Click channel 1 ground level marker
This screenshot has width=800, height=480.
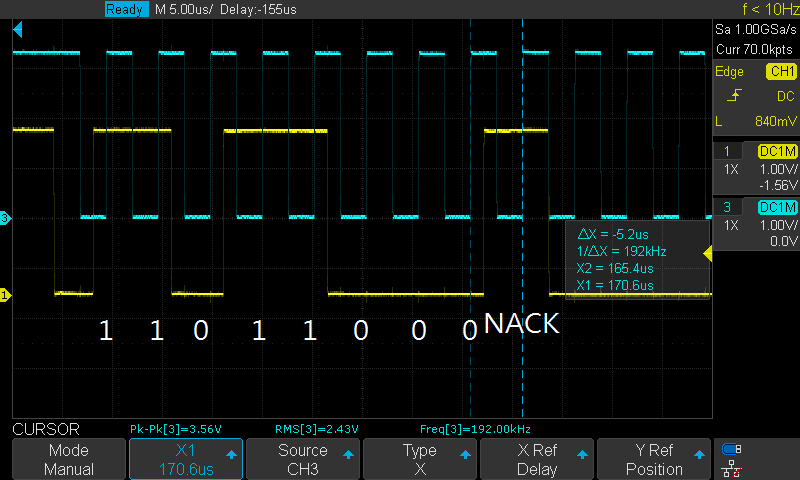[x=5, y=295]
